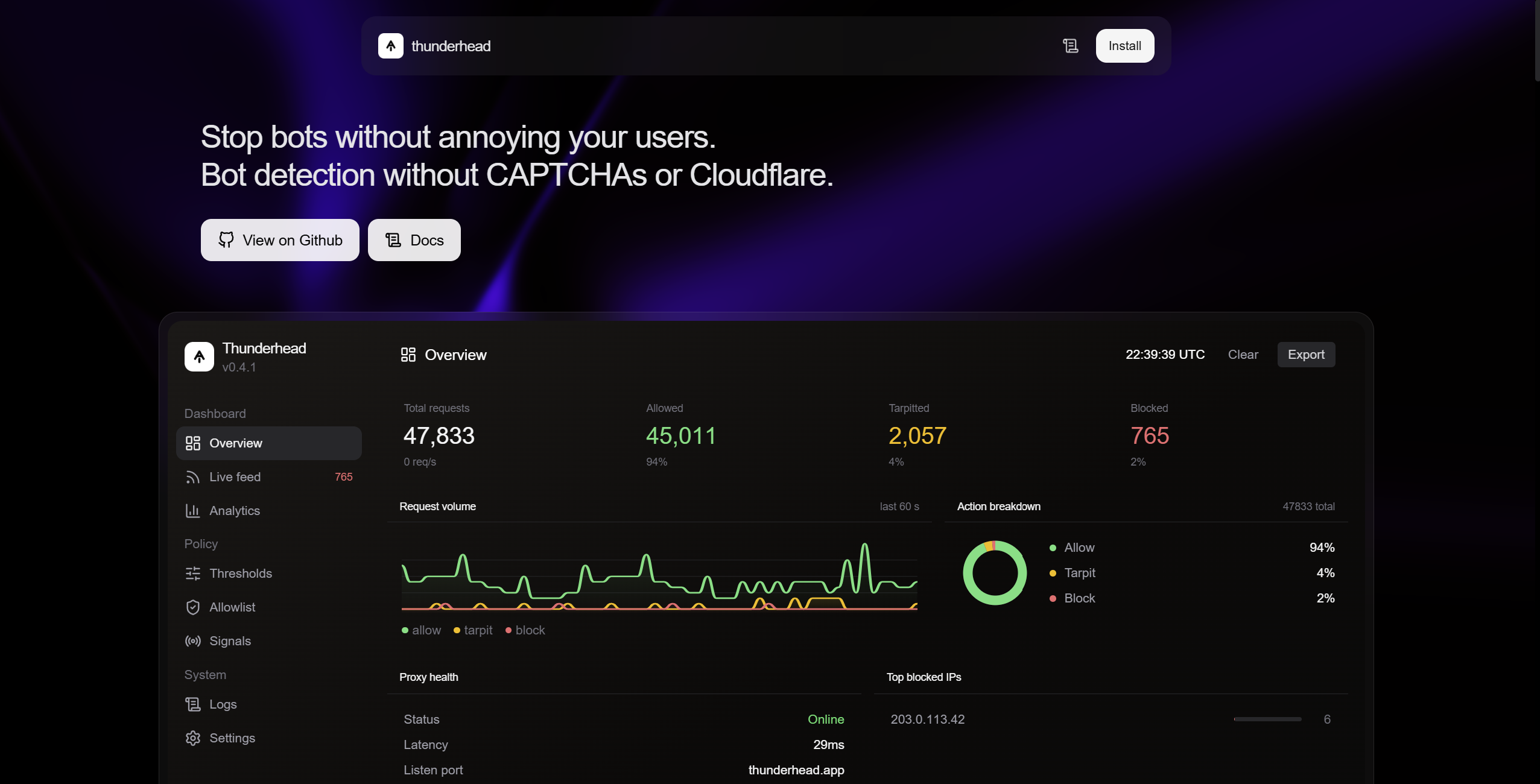Open Thresholds policy page

click(x=269, y=574)
